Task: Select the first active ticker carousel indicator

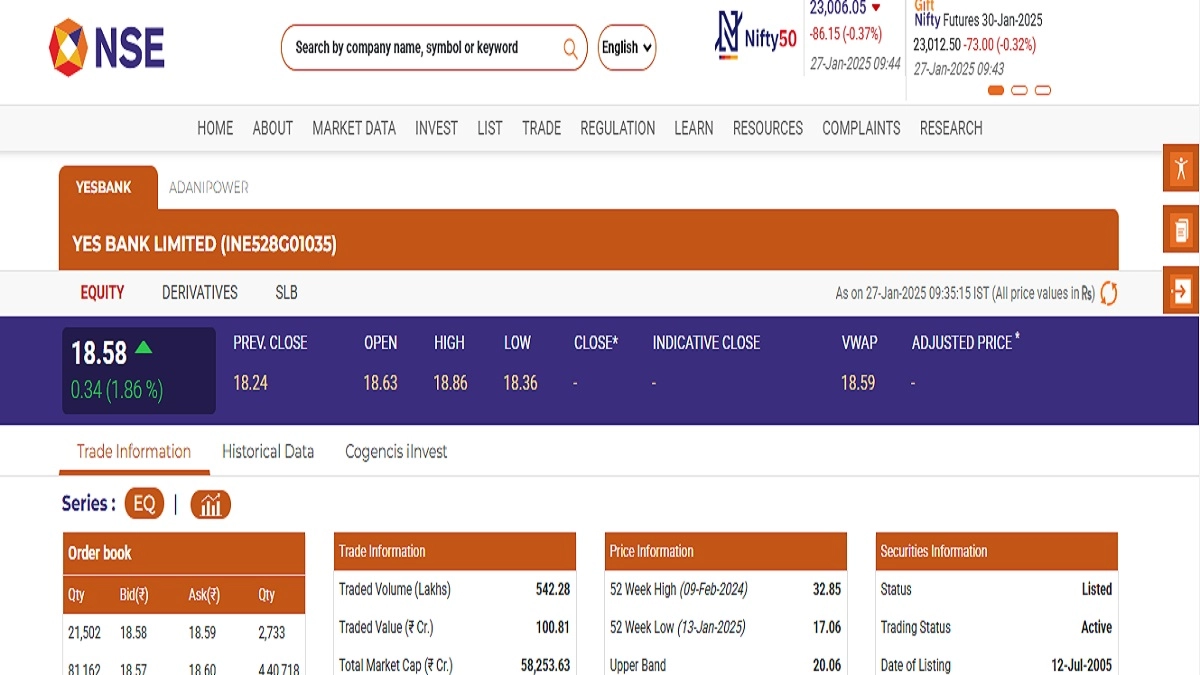Action: (x=996, y=90)
